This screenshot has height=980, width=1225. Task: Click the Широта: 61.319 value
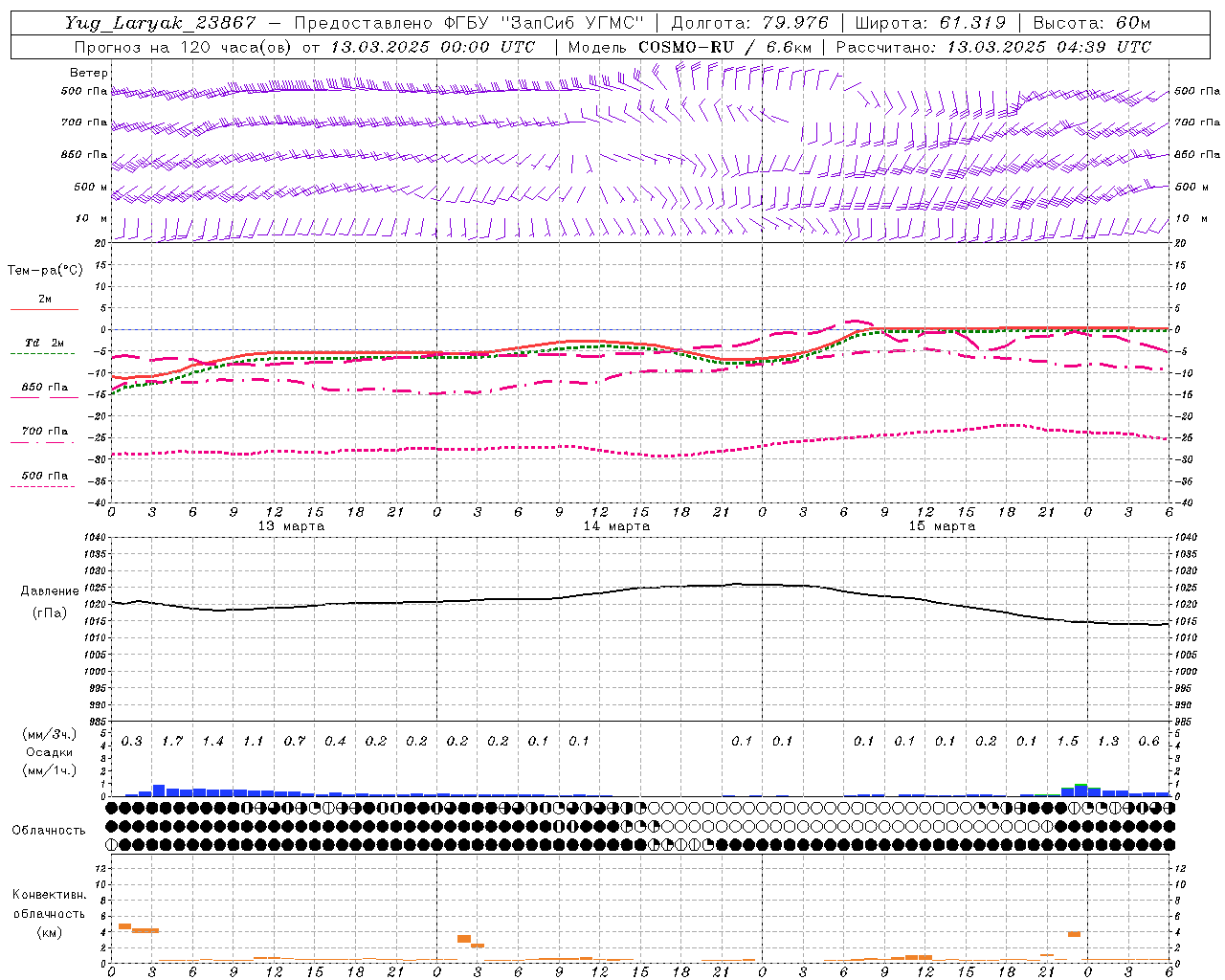930,23
